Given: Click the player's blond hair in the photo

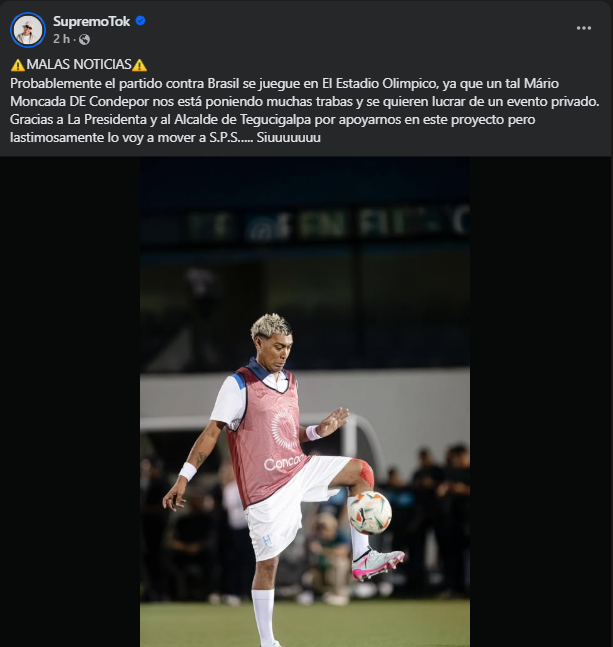Looking at the screenshot, I should [270, 324].
